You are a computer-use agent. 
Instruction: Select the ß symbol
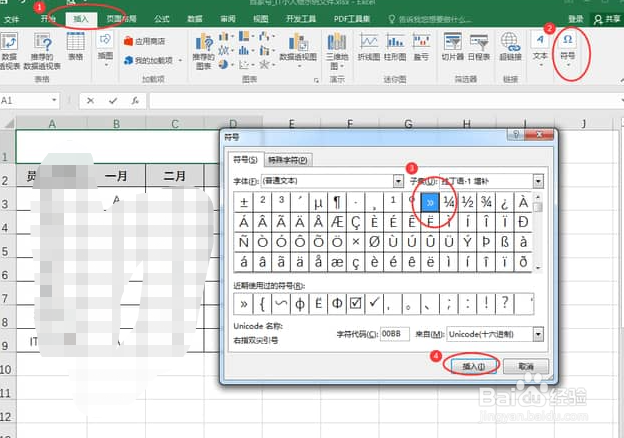pos(505,241)
